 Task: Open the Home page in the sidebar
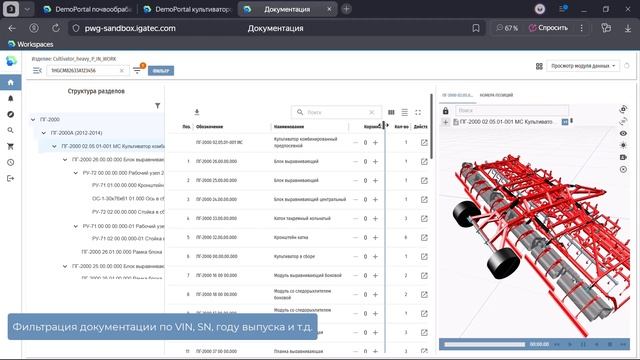tap(11, 82)
